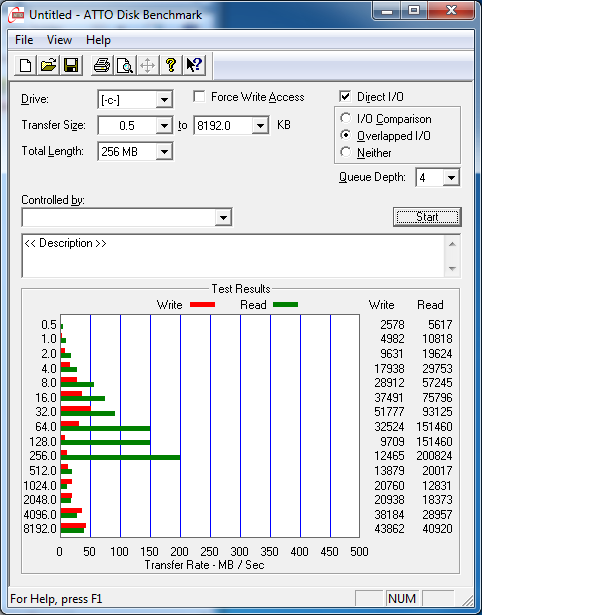
Task: Click the green read bar for 256.0
Action: (120, 457)
